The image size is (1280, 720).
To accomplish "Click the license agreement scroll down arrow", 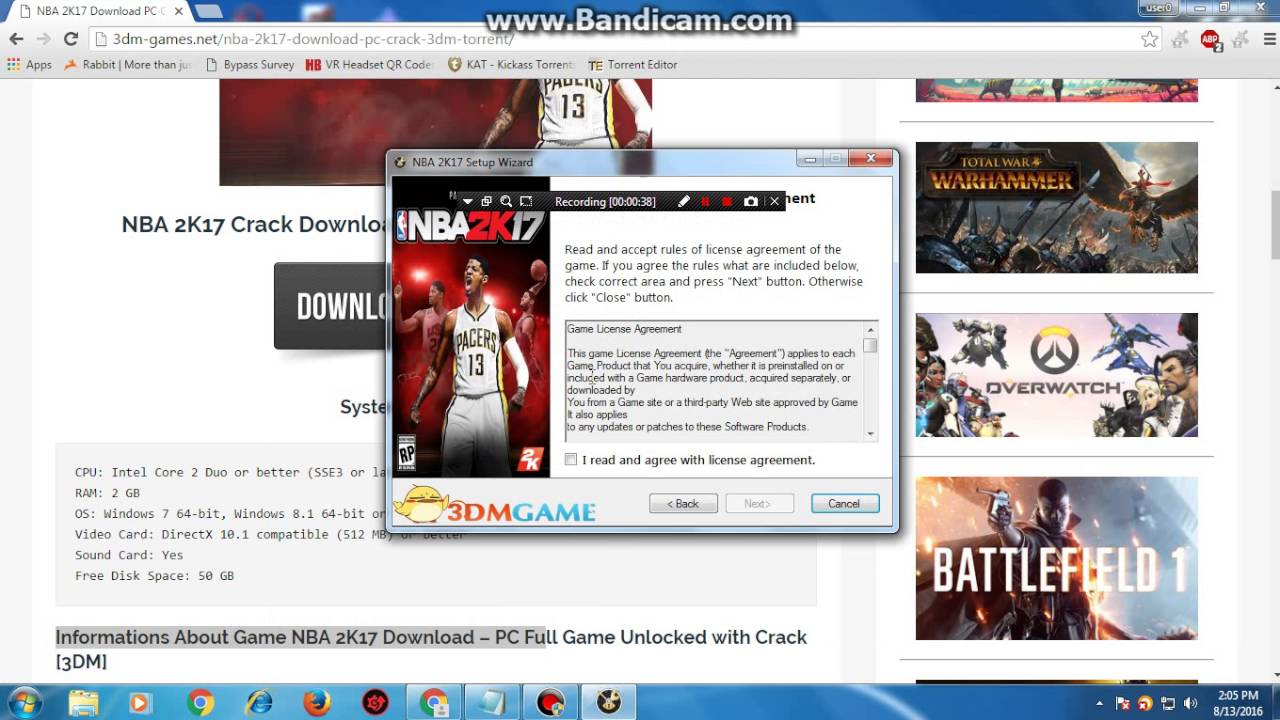I will pyautogui.click(x=870, y=434).
